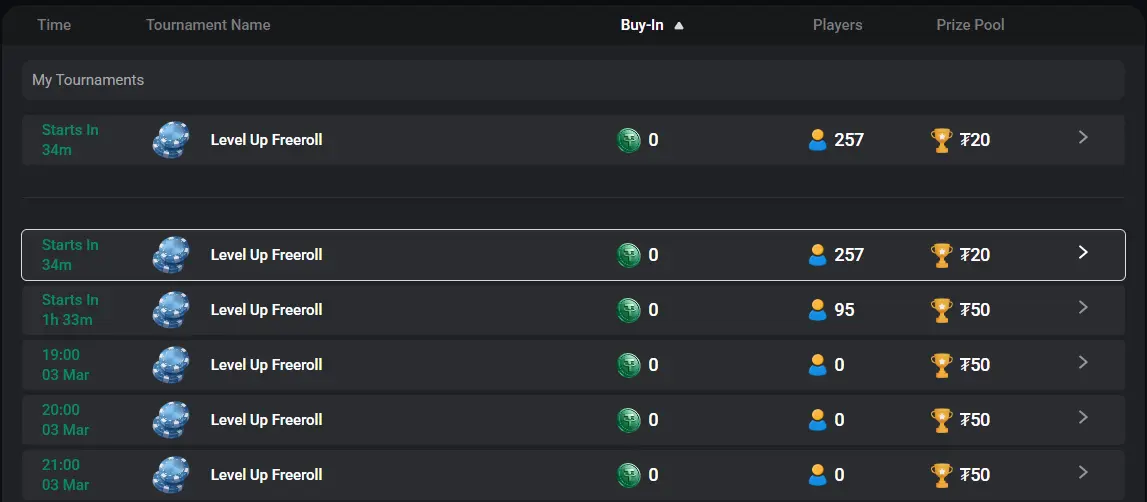Select the Starts In 1h 33m time text
1147x502 pixels.
[70, 310]
